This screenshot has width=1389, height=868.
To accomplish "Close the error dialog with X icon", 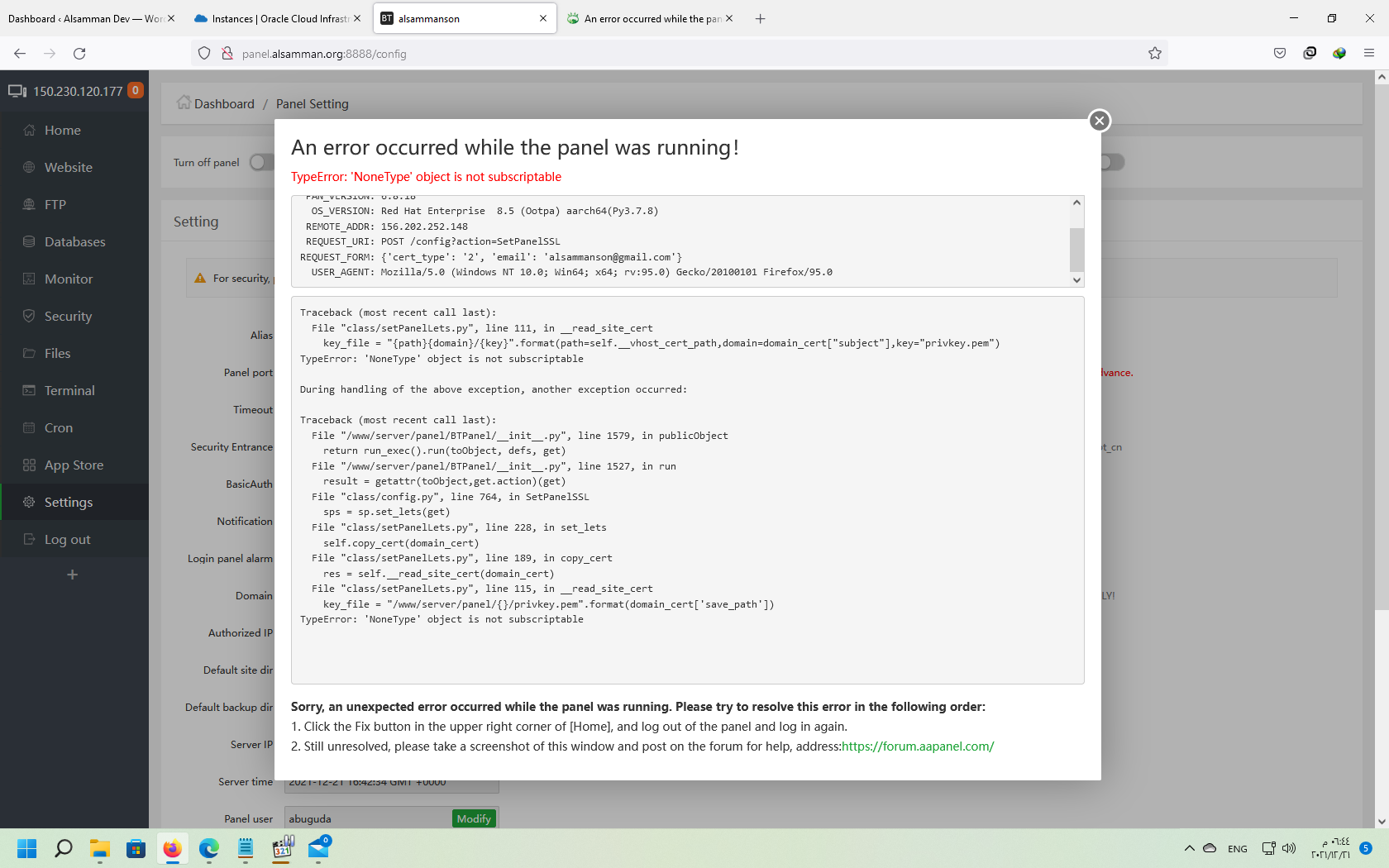I will 1099,121.
